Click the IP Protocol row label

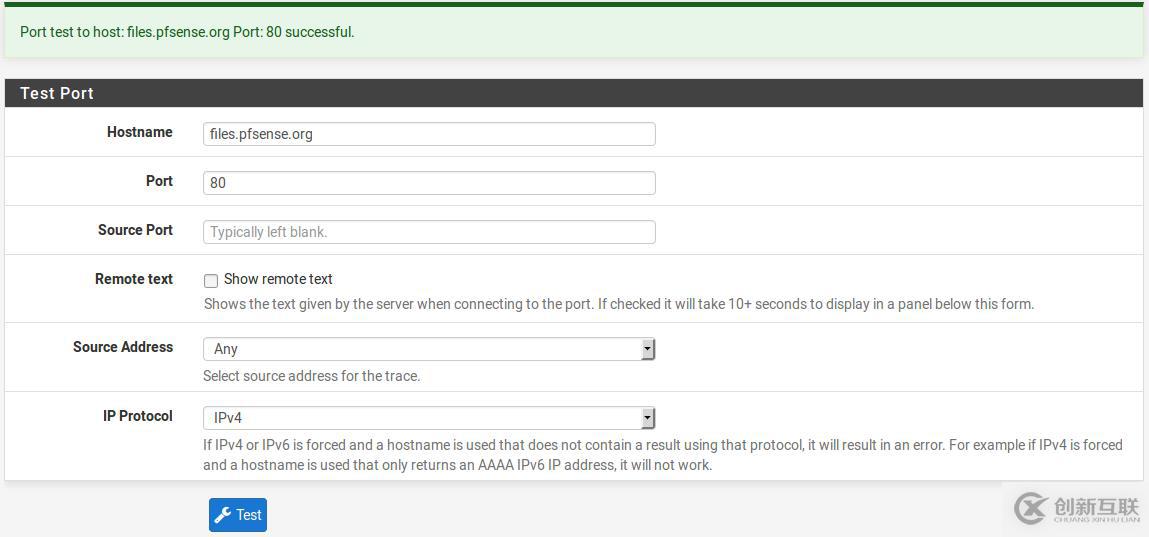[138, 416]
